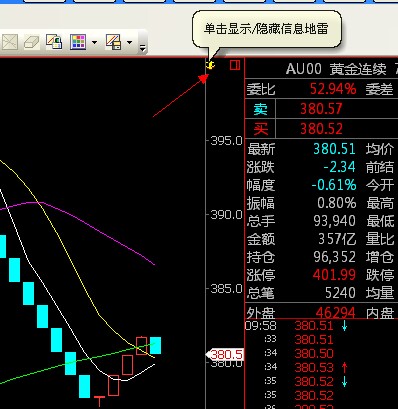
Task: Open the toolbar overflow options chevron
Action: pyautogui.click(x=143, y=48)
